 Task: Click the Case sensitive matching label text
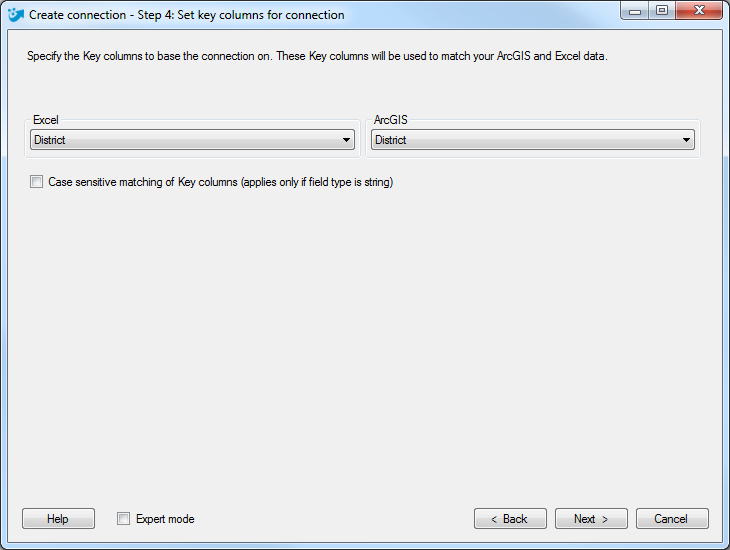click(x=221, y=182)
